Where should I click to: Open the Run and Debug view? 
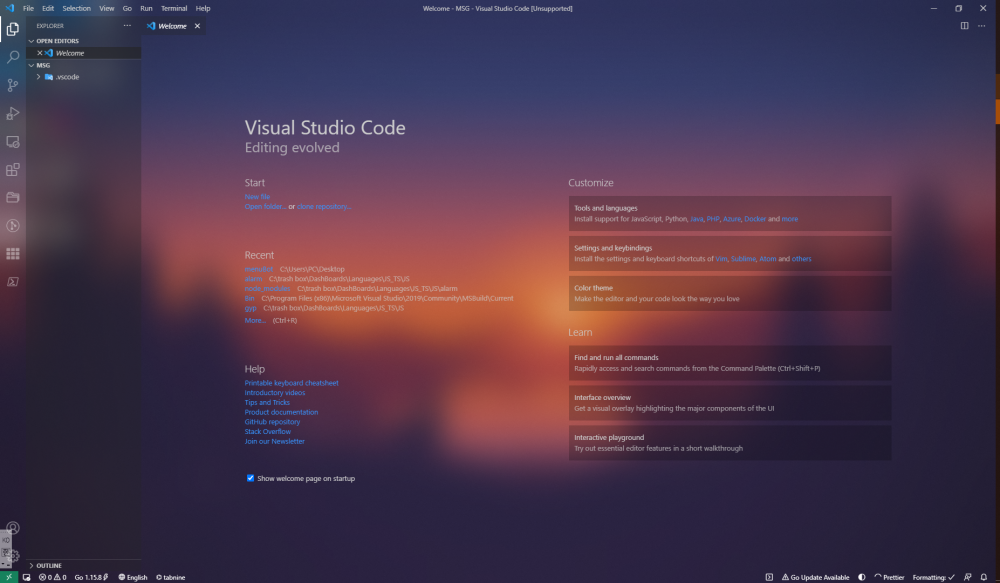13,114
